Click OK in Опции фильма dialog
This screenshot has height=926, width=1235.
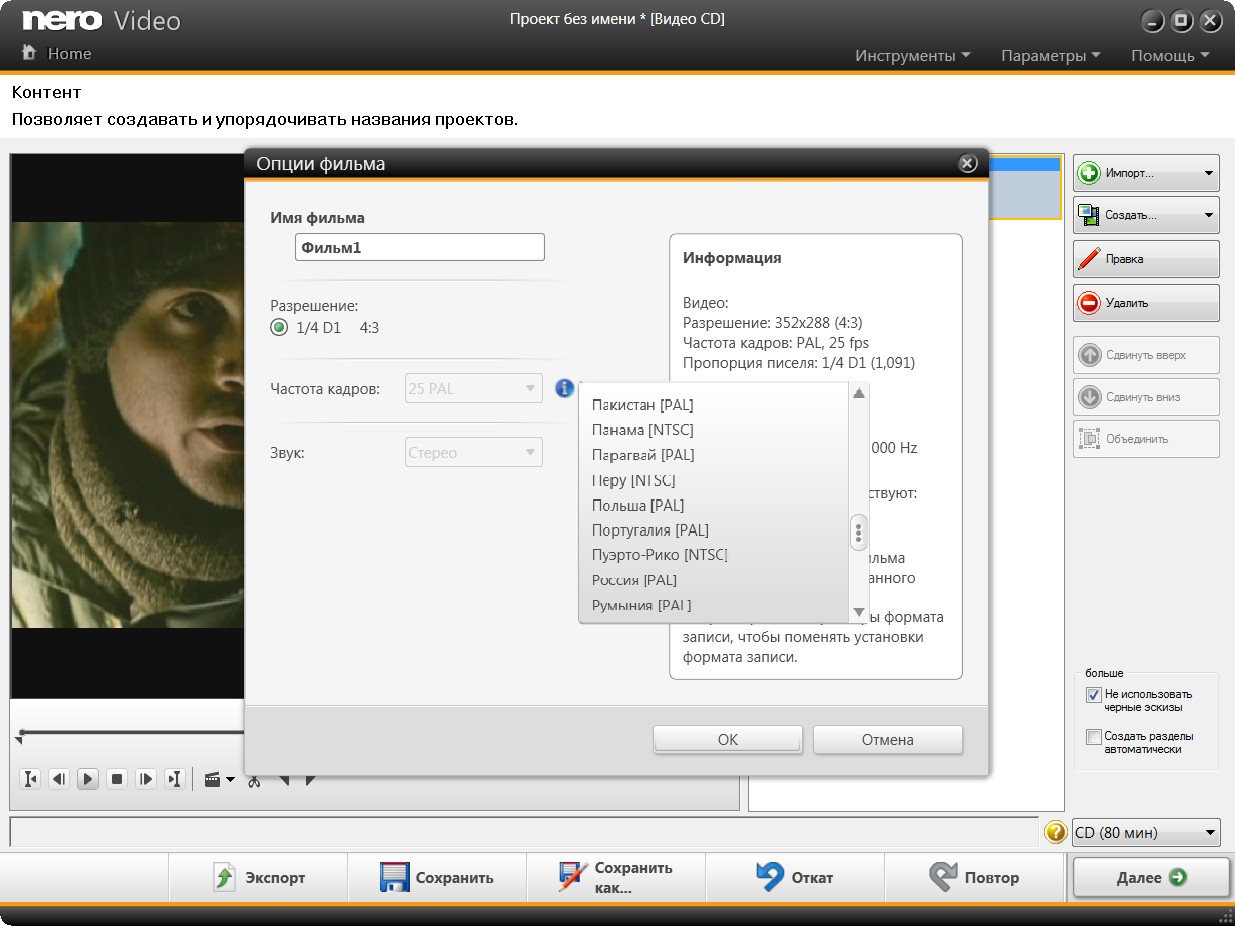[727, 740]
